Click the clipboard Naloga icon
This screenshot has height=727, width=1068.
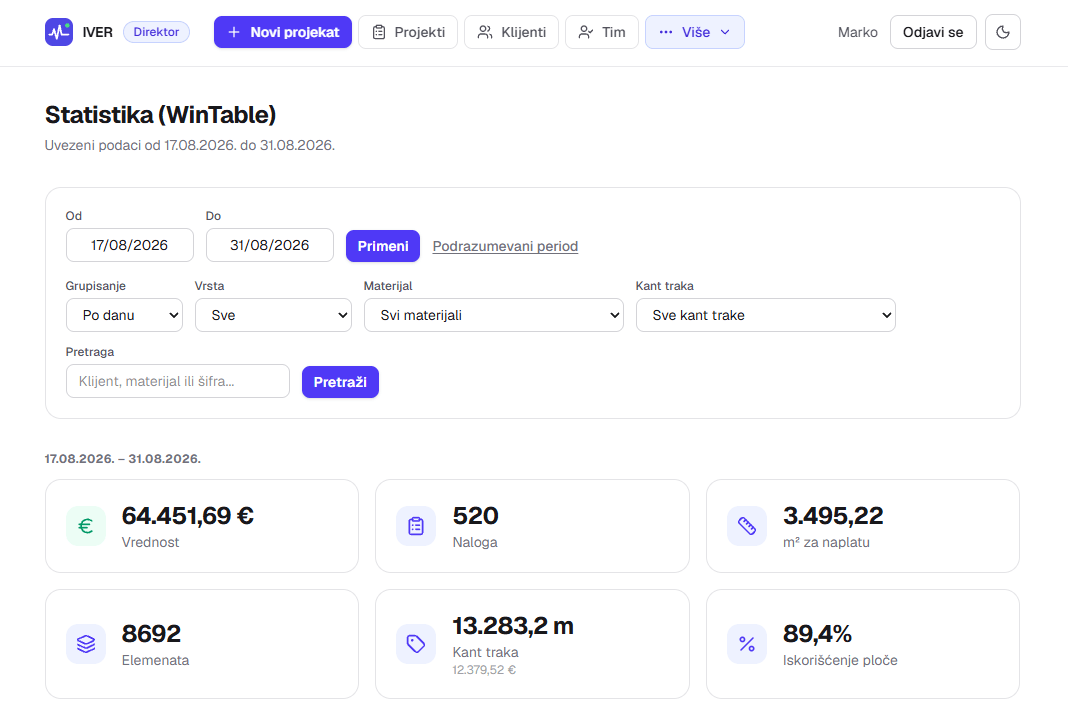[416, 526]
